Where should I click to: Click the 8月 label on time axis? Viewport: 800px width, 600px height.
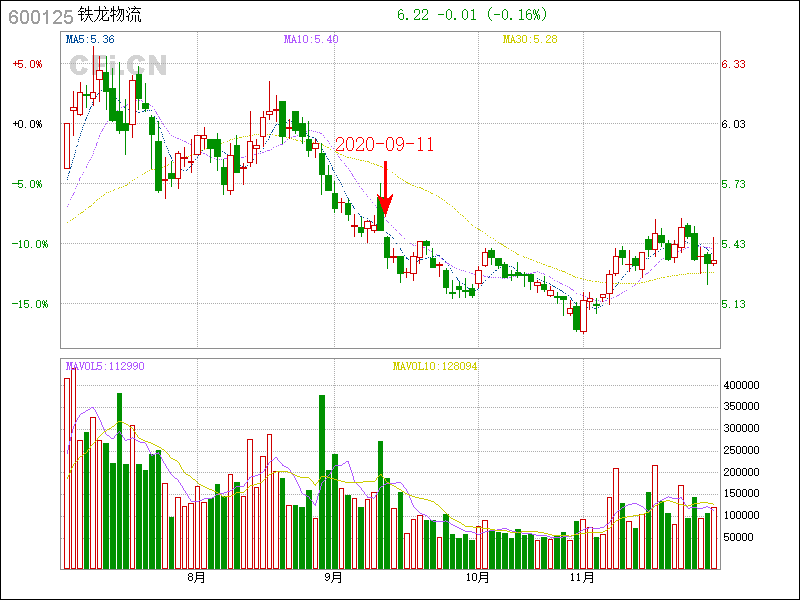click(196, 578)
